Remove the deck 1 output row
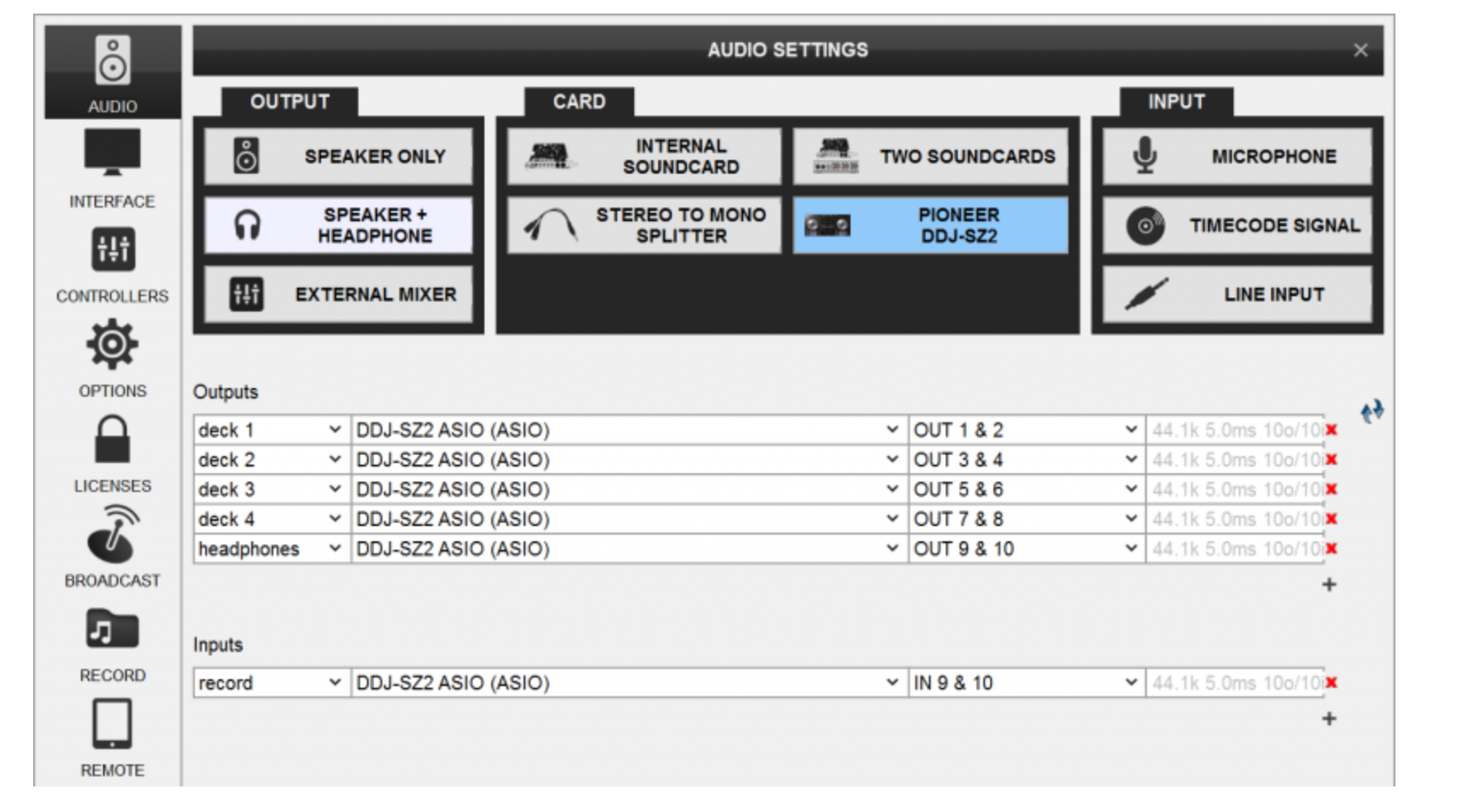Viewport: 1478px width, 812px height. pos(1332,430)
